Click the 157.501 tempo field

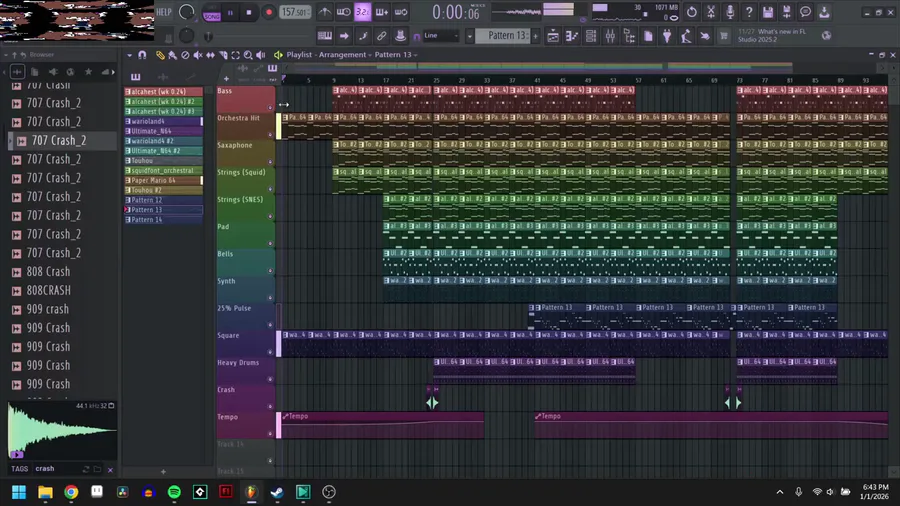295,12
